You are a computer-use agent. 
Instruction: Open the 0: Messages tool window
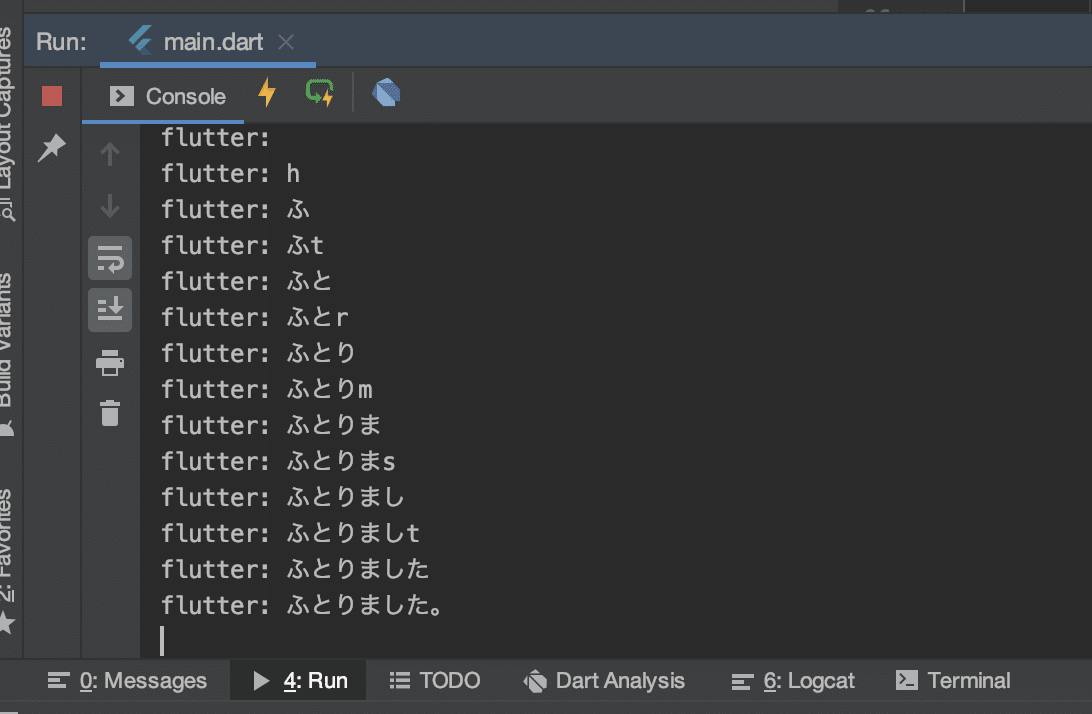[127, 681]
